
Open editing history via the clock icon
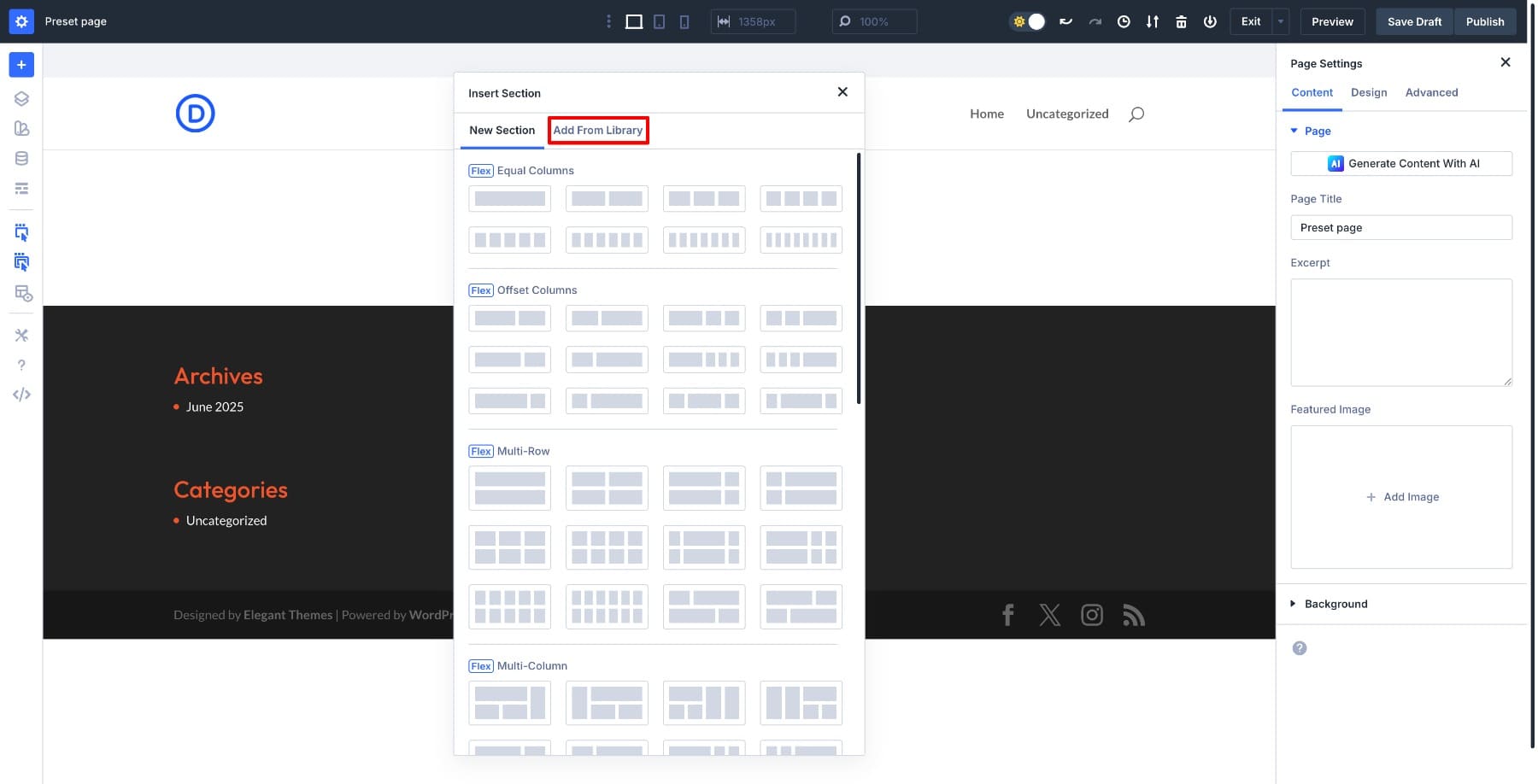(x=1124, y=21)
